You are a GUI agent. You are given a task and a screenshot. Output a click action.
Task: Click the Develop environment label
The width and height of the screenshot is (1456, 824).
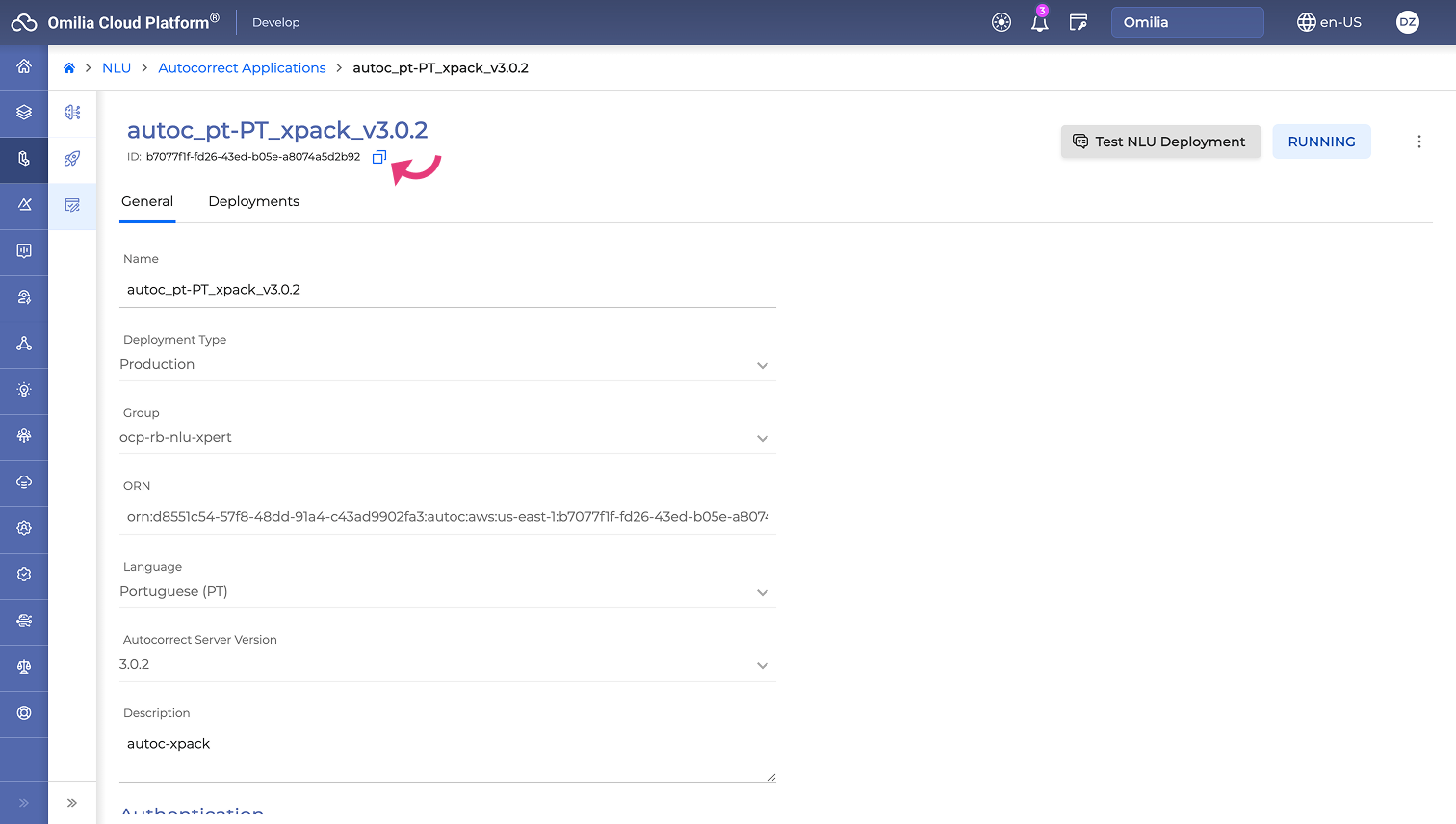(276, 22)
